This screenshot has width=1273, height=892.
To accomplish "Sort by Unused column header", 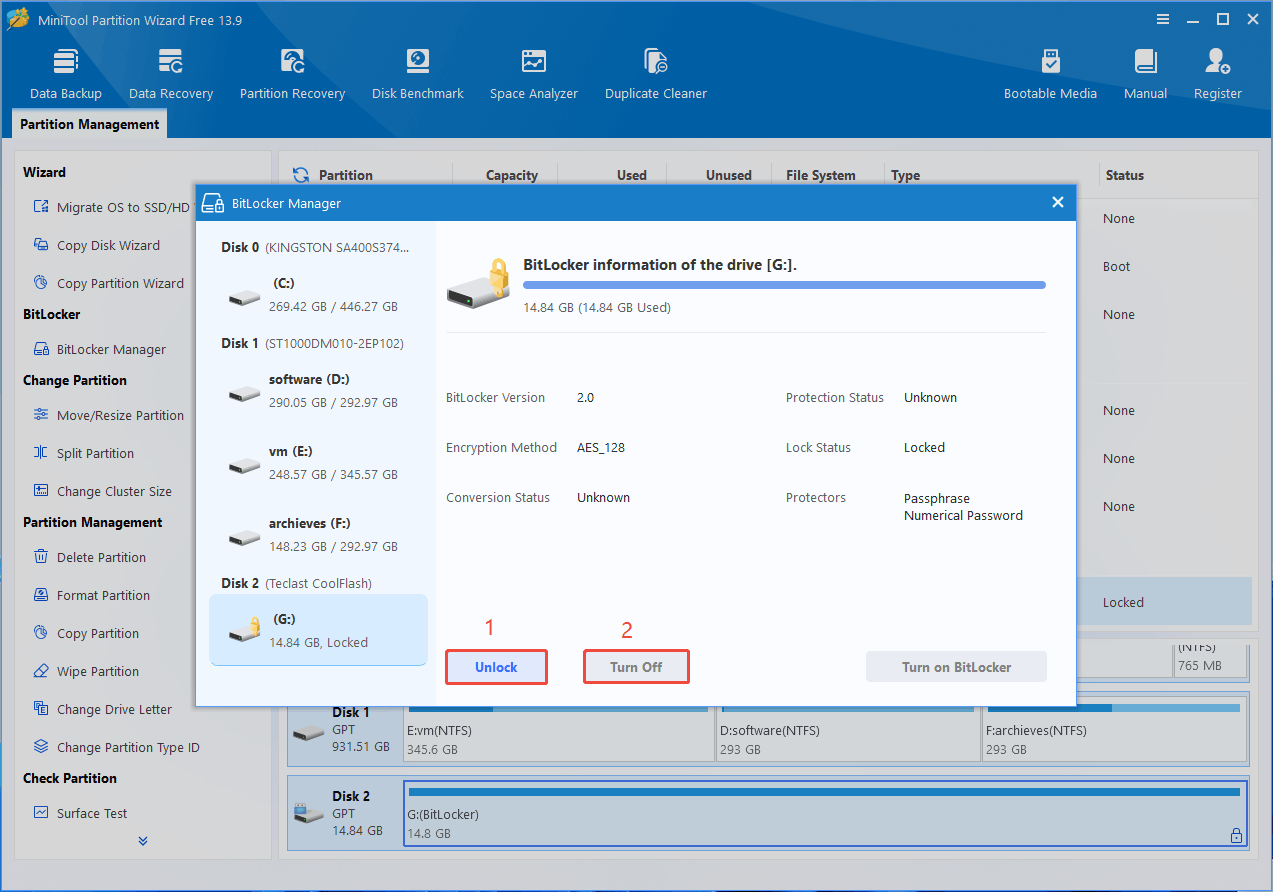I will 729,175.
